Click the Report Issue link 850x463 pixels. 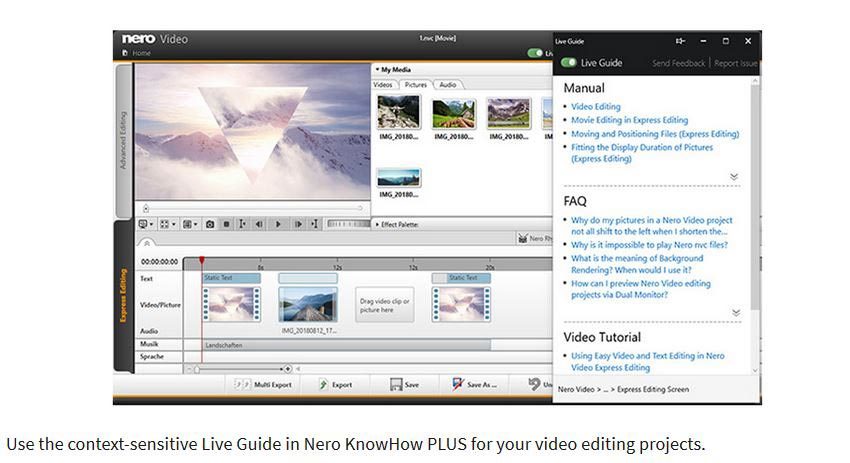click(736, 63)
